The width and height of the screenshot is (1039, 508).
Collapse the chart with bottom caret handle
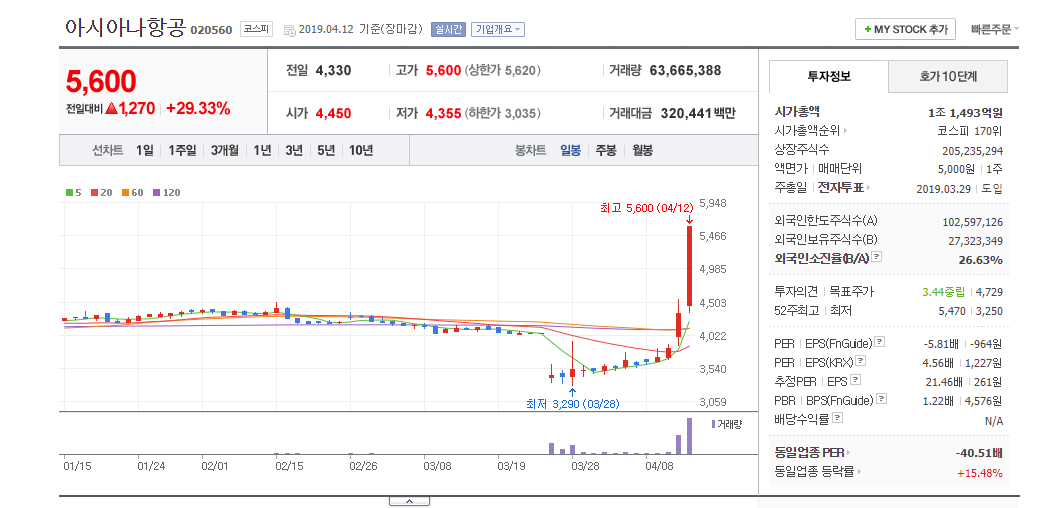(x=409, y=501)
